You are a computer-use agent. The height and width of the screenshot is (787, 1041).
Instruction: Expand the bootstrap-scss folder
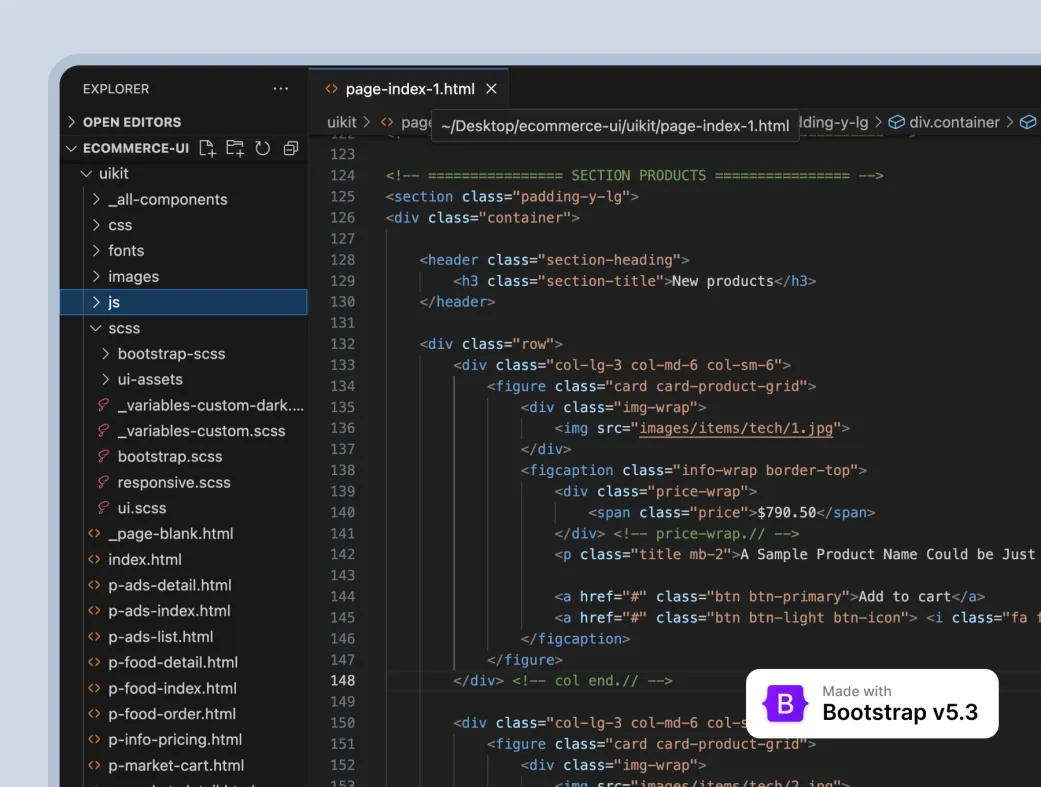click(x=106, y=354)
